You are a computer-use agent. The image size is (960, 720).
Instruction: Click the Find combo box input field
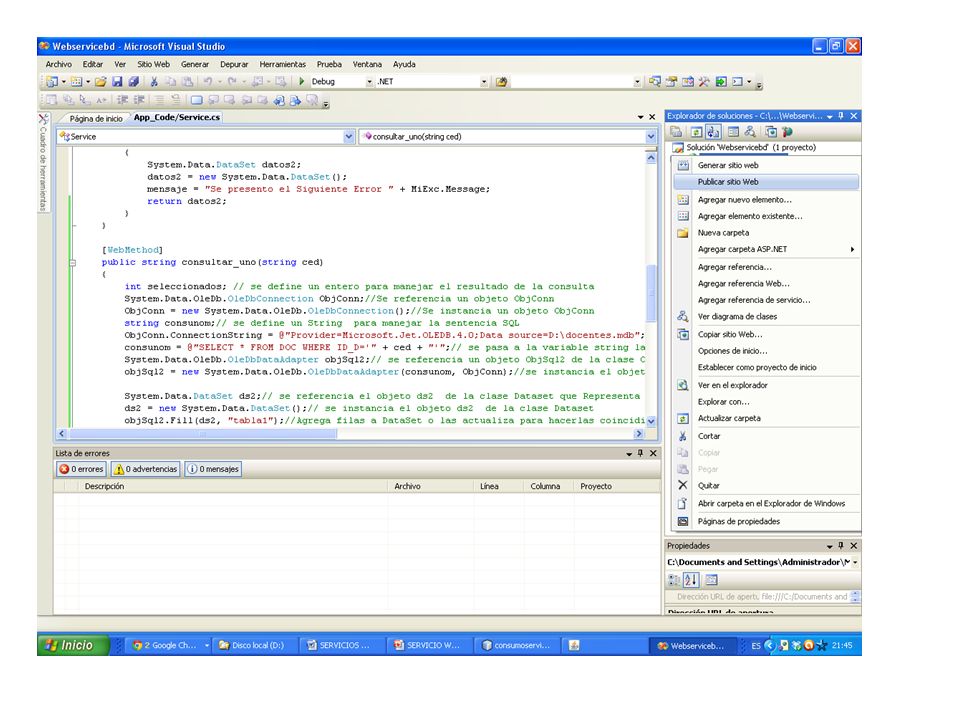571,81
